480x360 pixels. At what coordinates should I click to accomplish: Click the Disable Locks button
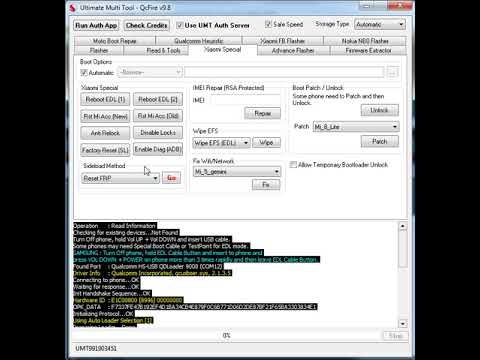click(158, 133)
